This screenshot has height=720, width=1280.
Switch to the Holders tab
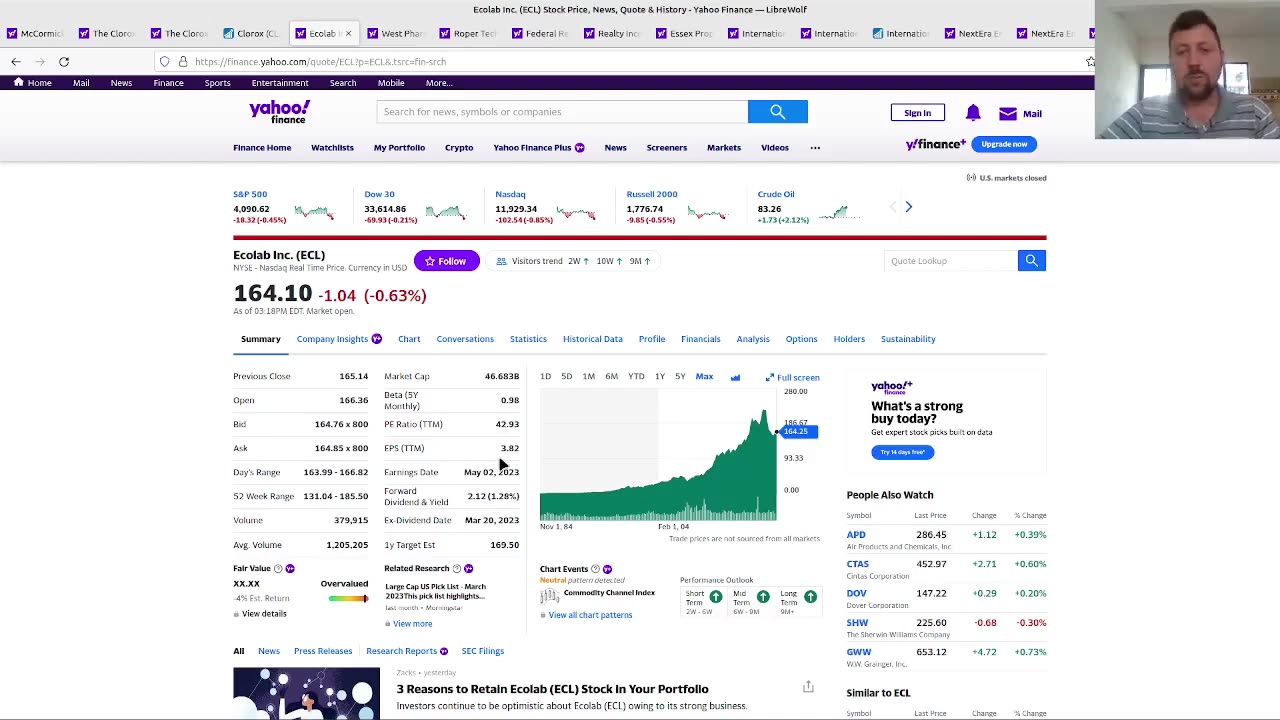pyautogui.click(x=849, y=339)
